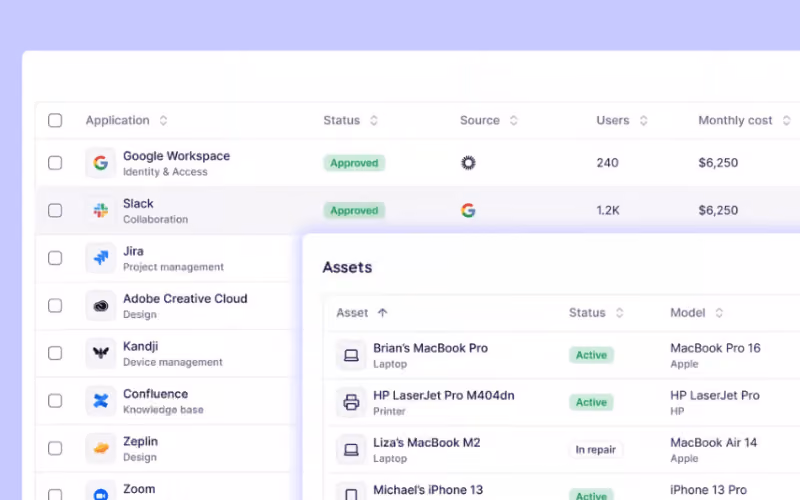This screenshot has height=500, width=800.
Task: Check the Google Workspace row checkbox
Action: (x=55, y=163)
